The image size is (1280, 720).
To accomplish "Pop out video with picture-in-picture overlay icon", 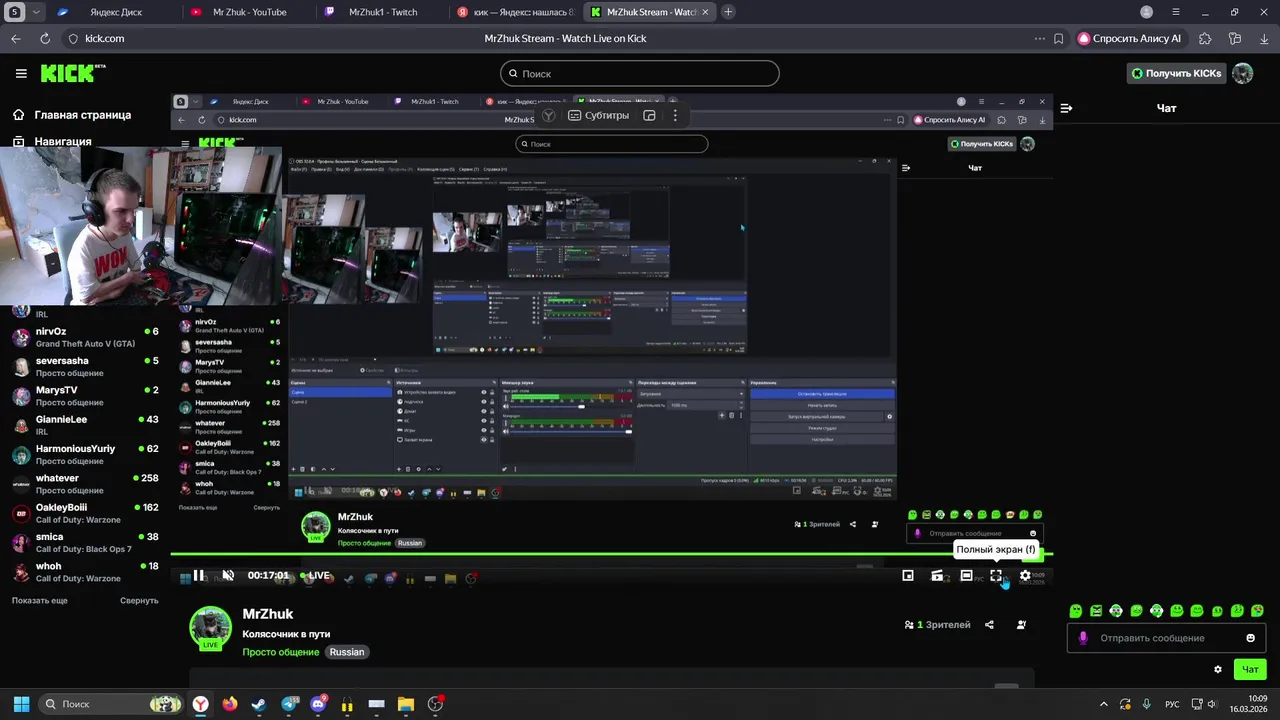I will click(649, 115).
